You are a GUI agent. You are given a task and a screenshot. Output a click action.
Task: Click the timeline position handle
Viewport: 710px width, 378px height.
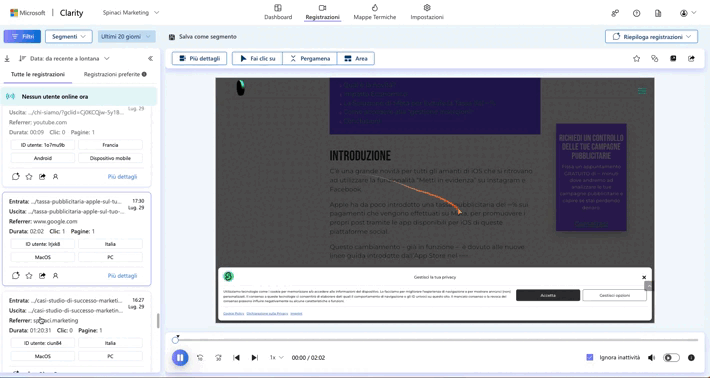[175, 340]
